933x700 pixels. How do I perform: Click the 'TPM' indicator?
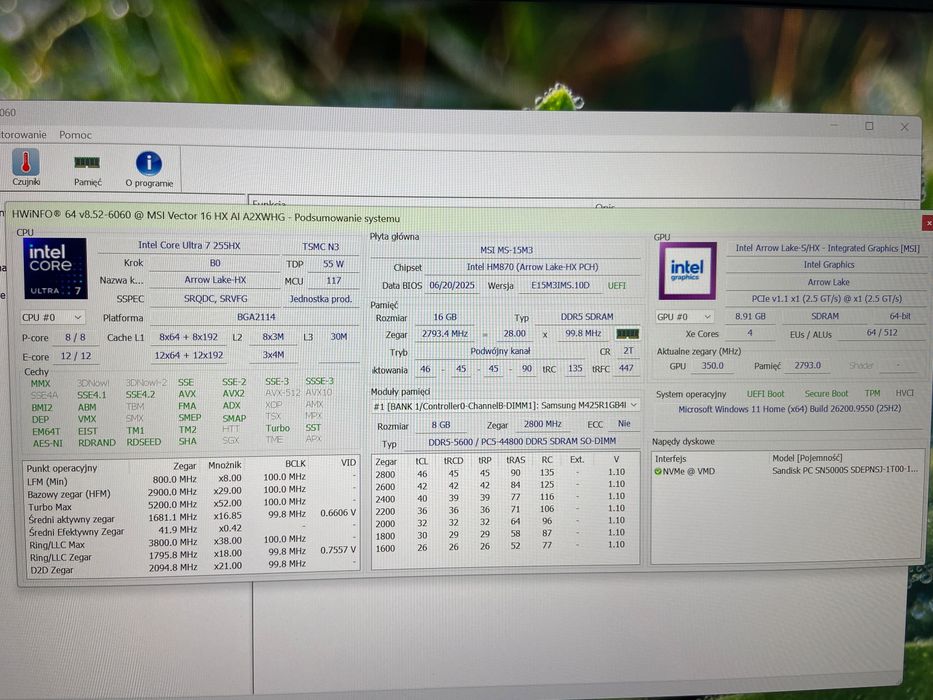tap(872, 393)
